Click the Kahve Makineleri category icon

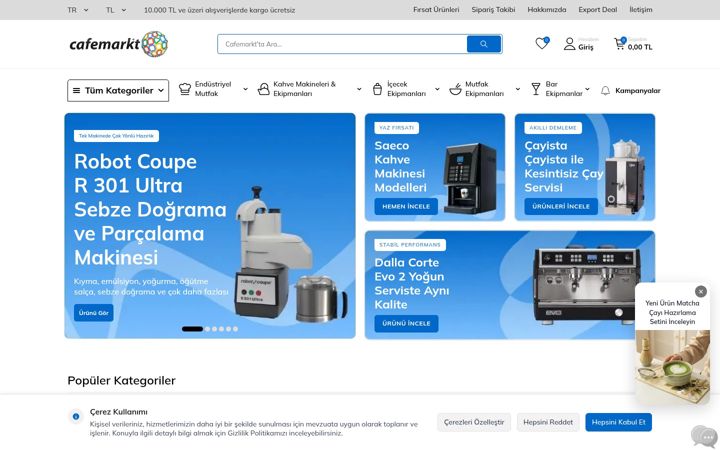pyautogui.click(x=264, y=89)
